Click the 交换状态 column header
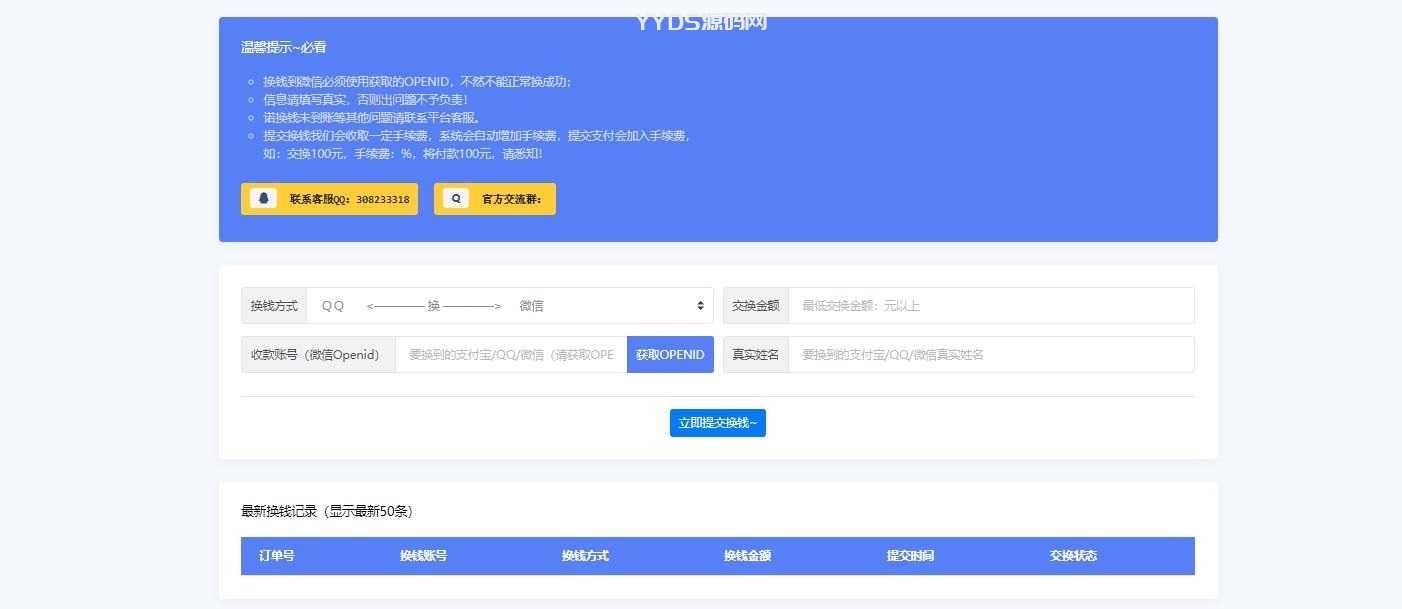 click(x=1074, y=555)
